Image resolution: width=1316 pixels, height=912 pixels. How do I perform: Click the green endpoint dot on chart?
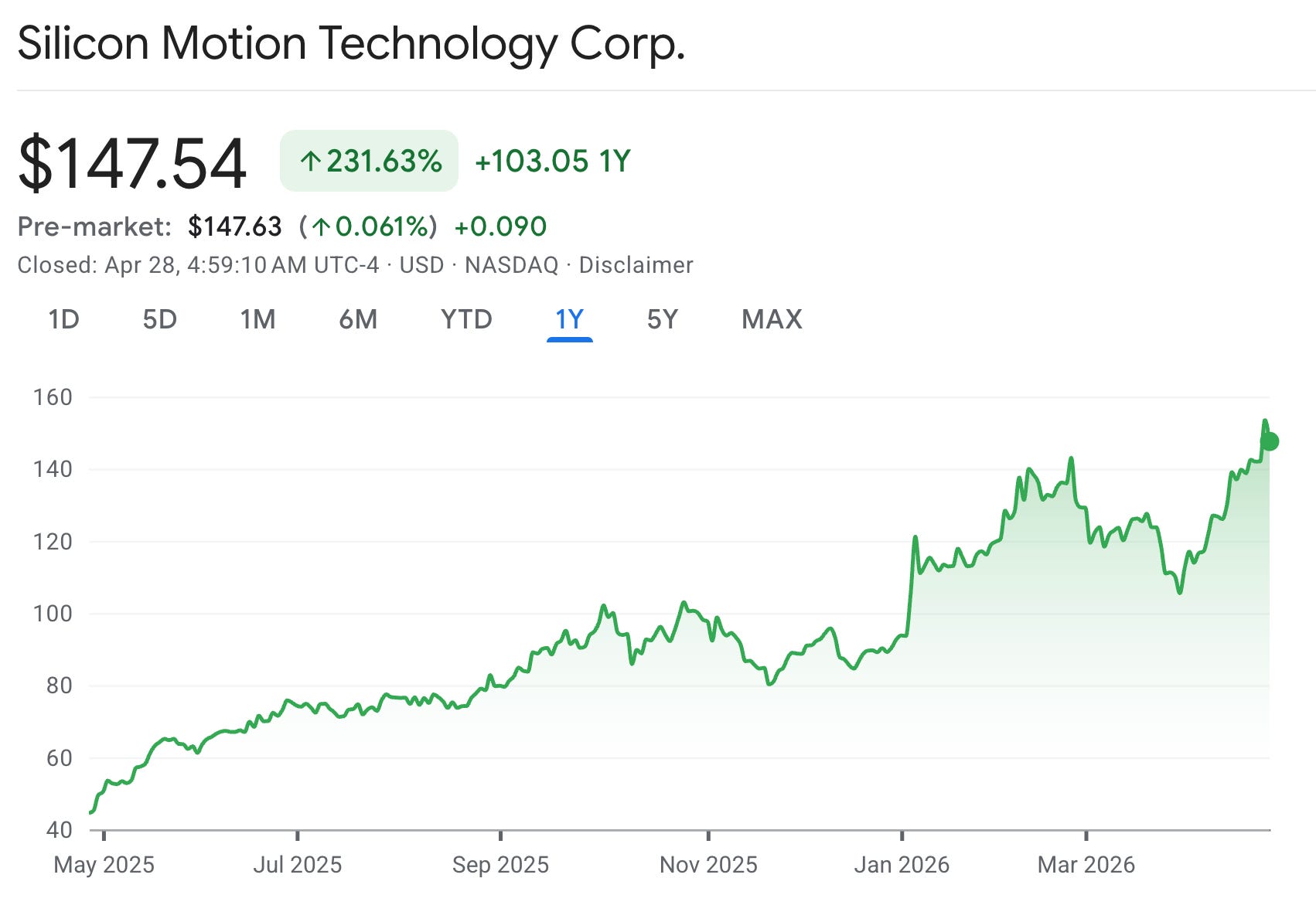tap(1269, 442)
